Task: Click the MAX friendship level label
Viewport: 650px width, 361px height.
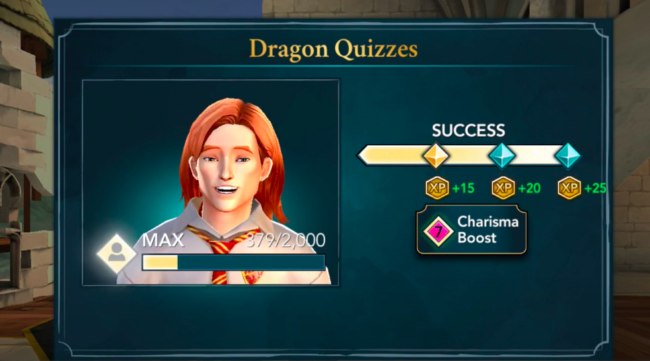Action: tap(163, 240)
